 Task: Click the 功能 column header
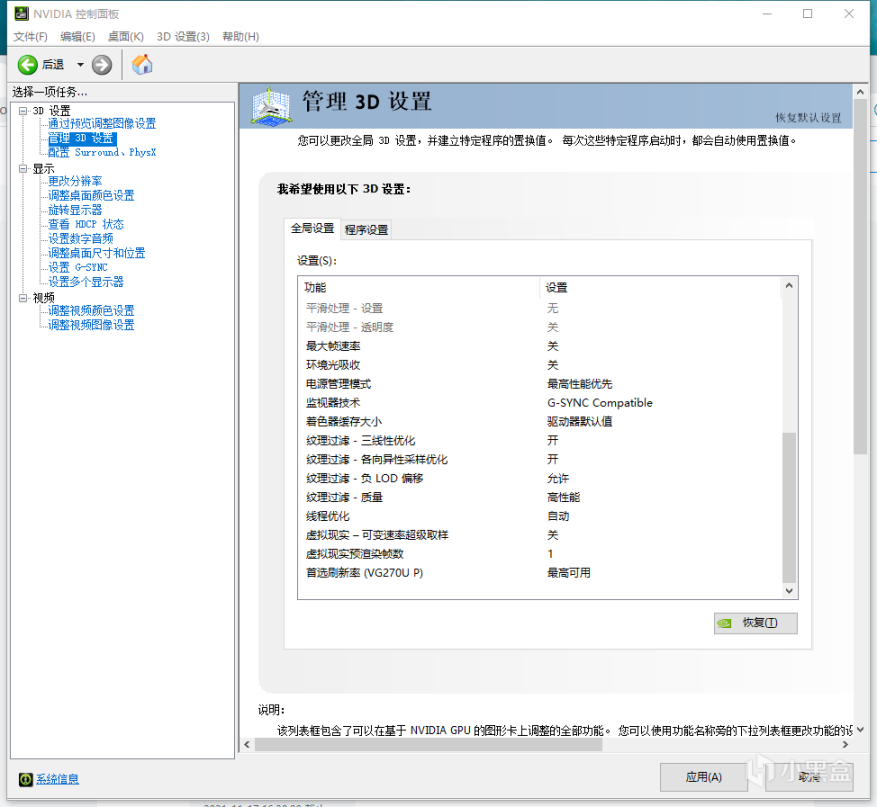(419, 287)
